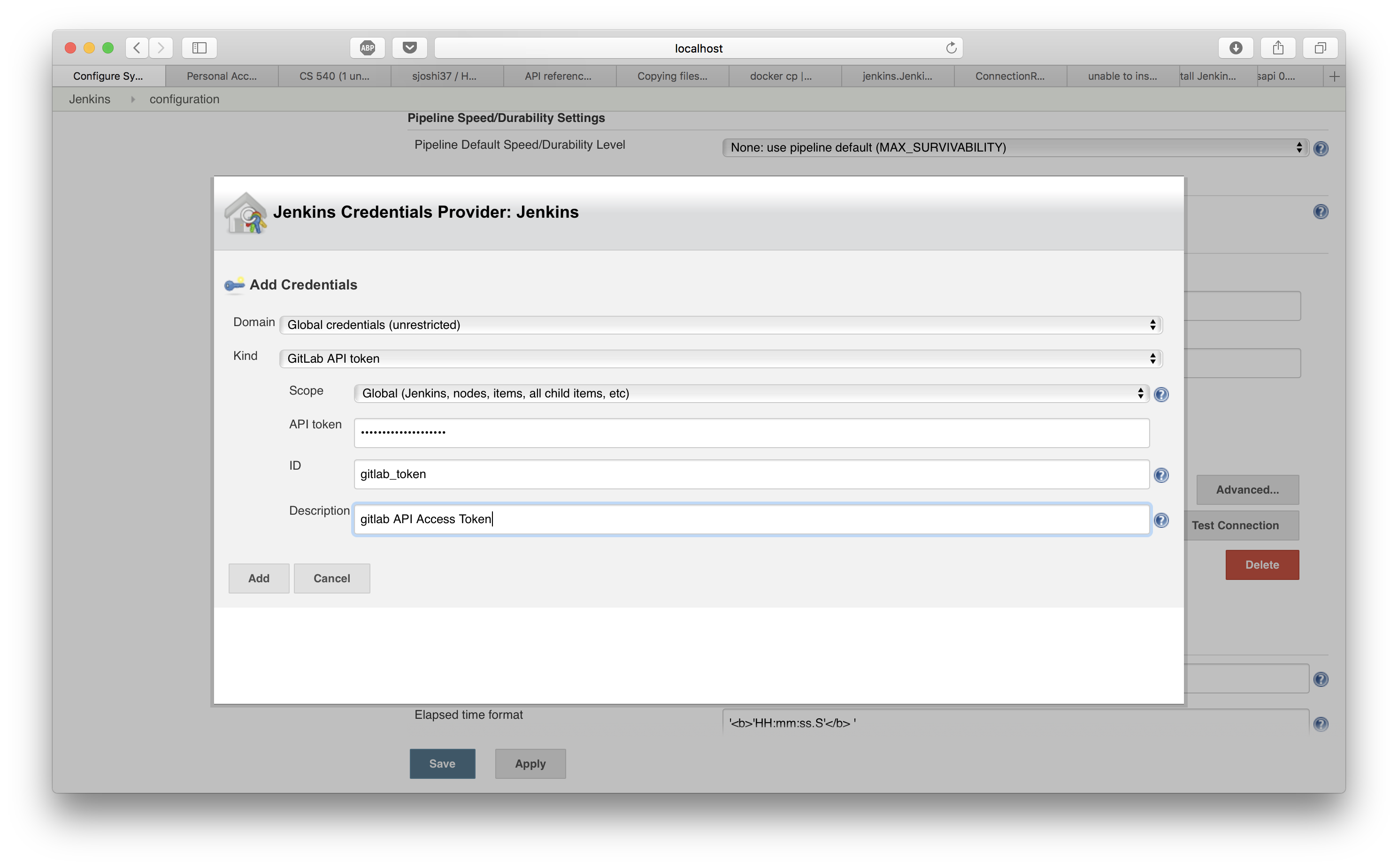
Task: Switch to the Copying files... tab
Action: click(x=672, y=76)
